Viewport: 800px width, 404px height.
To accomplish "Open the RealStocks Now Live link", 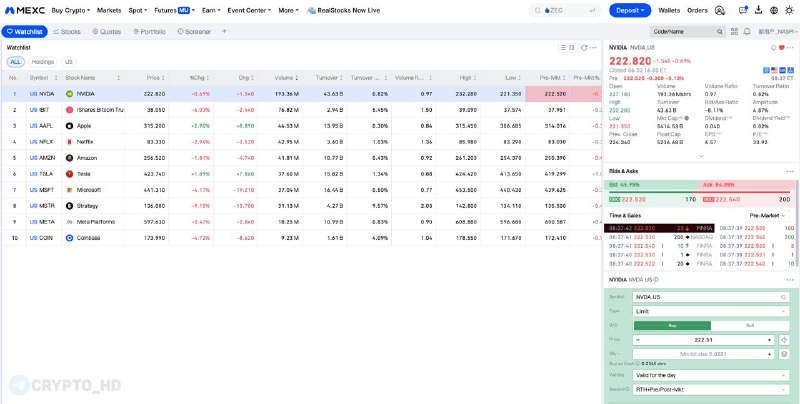I will [343, 10].
